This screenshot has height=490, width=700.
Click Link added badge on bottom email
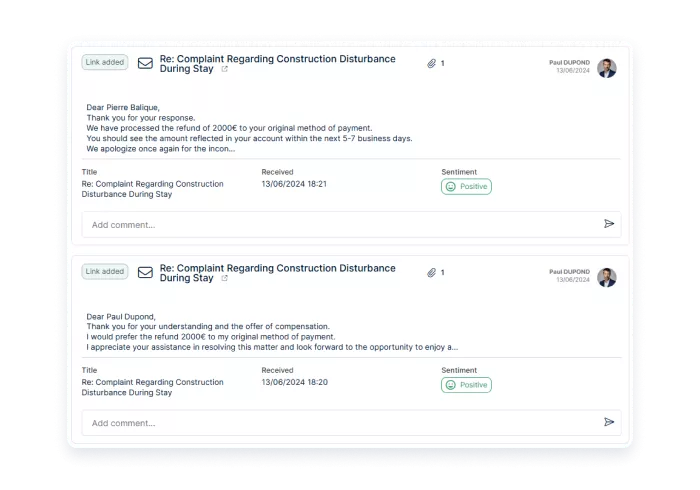(x=105, y=271)
